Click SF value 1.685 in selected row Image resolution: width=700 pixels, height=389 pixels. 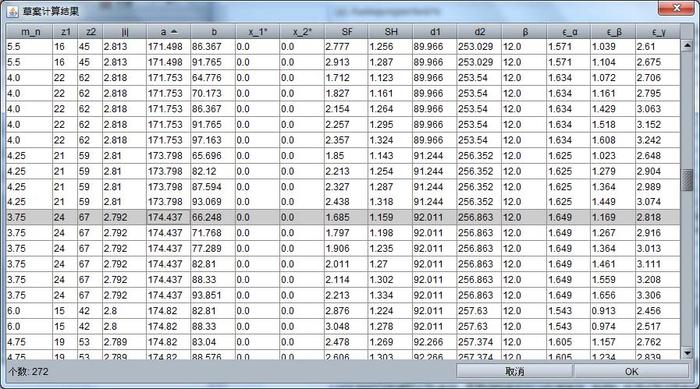tap(346, 218)
